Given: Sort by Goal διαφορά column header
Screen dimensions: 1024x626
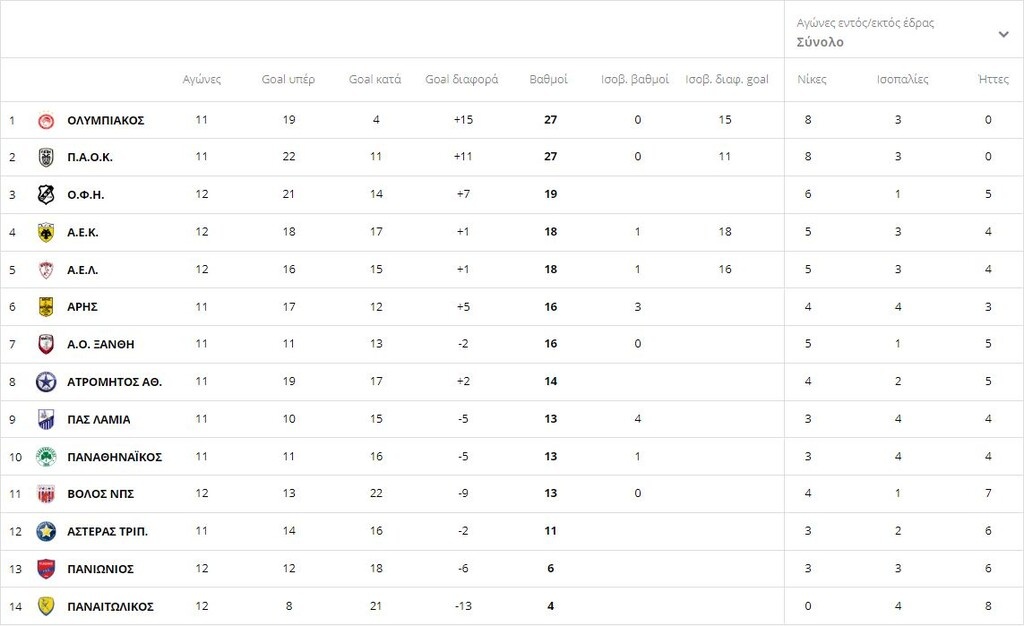Looking at the screenshot, I should coord(461,79).
